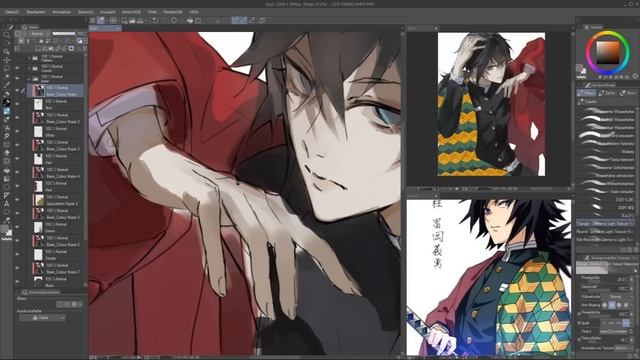The height and width of the screenshot is (360, 640).
Task: Select the Text tool letter A
Action: click(7, 204)
